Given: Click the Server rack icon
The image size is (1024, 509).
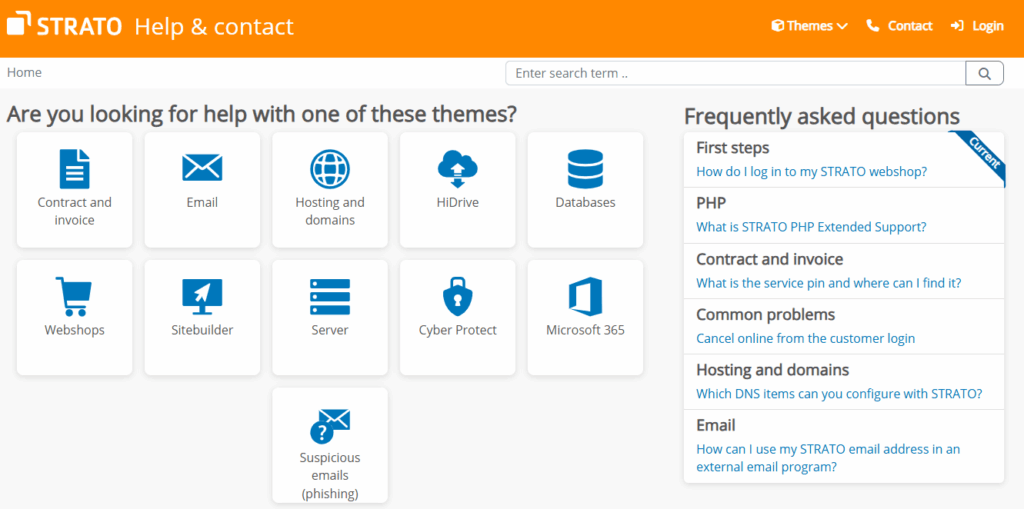Looking at the screenshot, I should 330,297.
